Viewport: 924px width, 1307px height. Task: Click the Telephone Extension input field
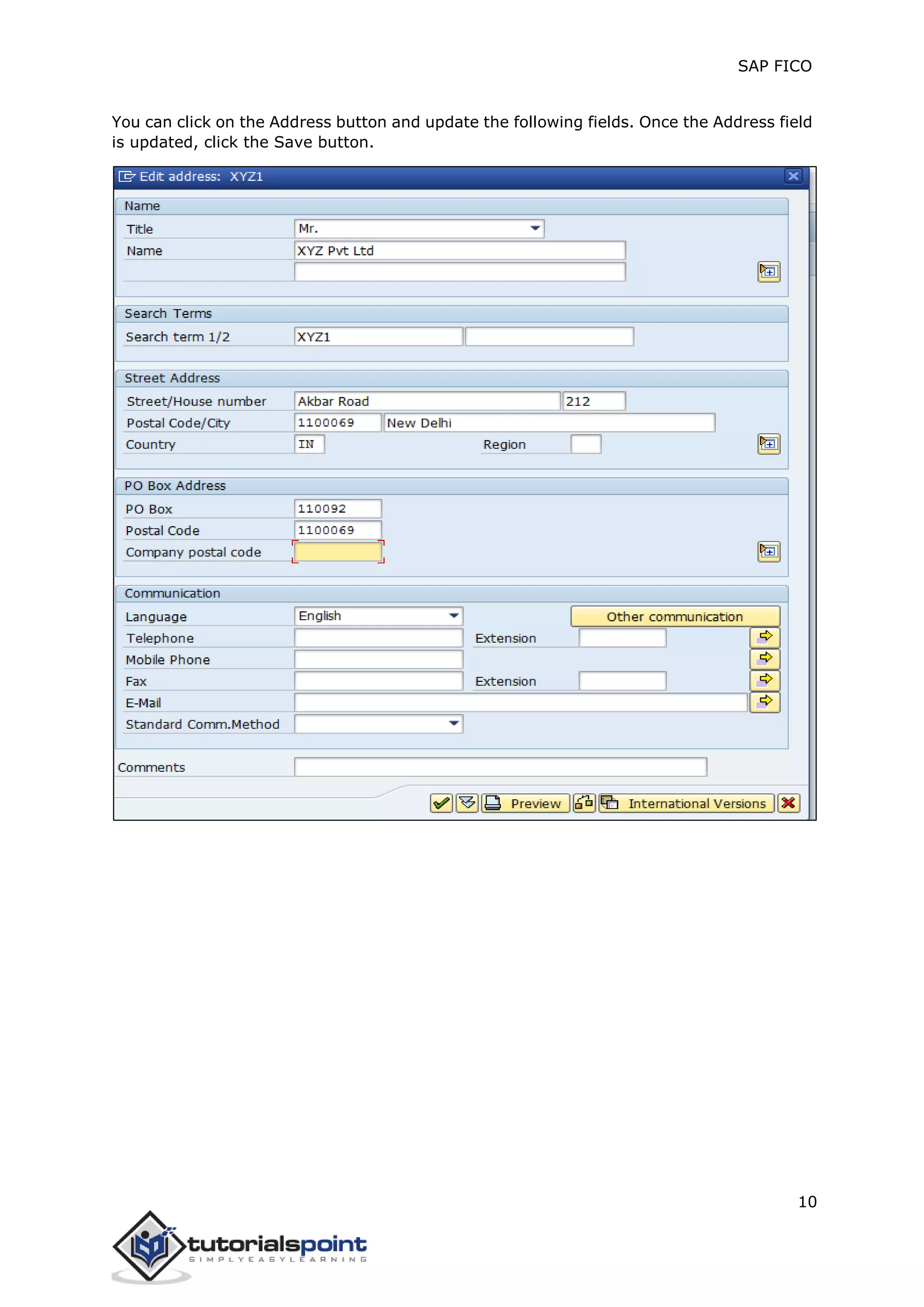pyautogui.click(x=623, y=638)
